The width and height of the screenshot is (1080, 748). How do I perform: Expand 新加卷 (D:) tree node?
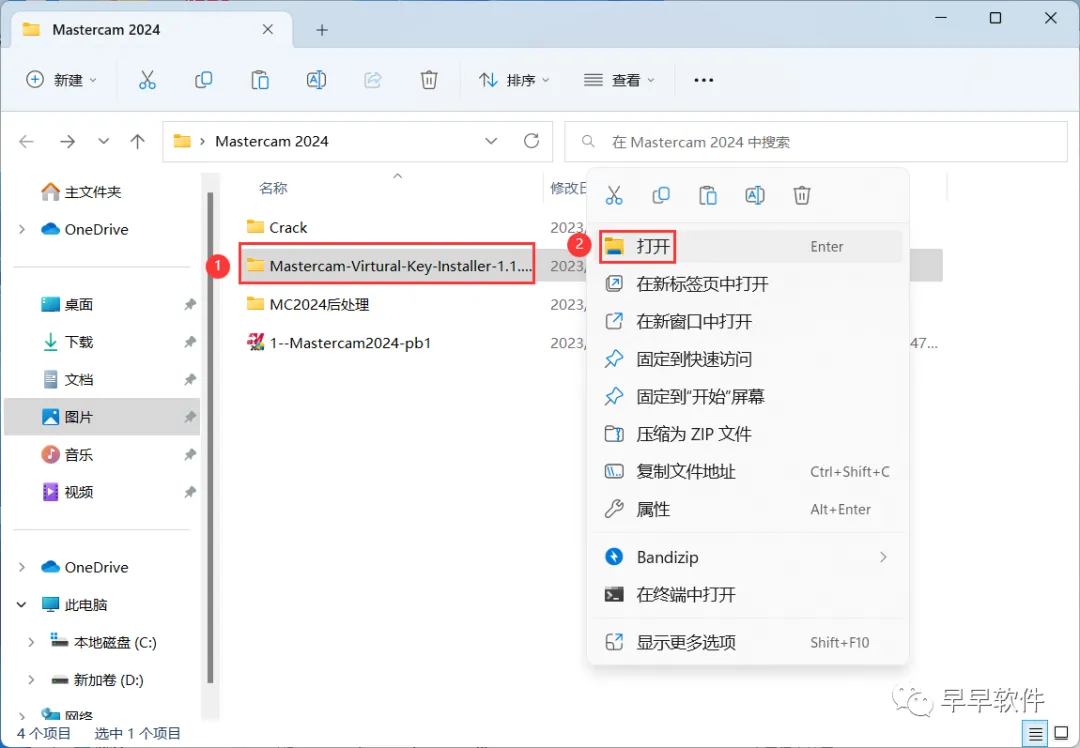coord(31,680)
